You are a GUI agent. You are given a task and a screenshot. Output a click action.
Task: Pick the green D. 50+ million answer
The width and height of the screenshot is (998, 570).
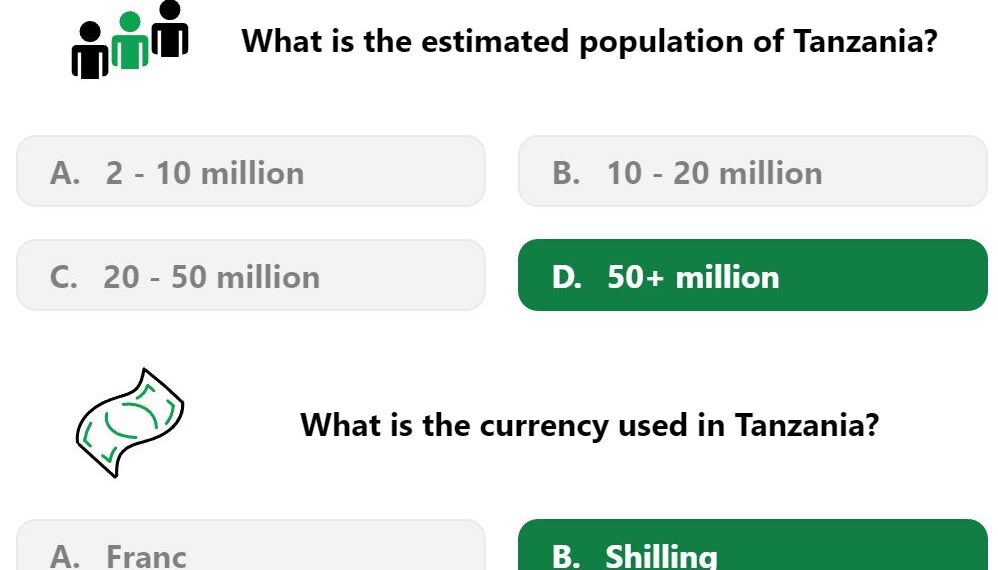point(753,275)
